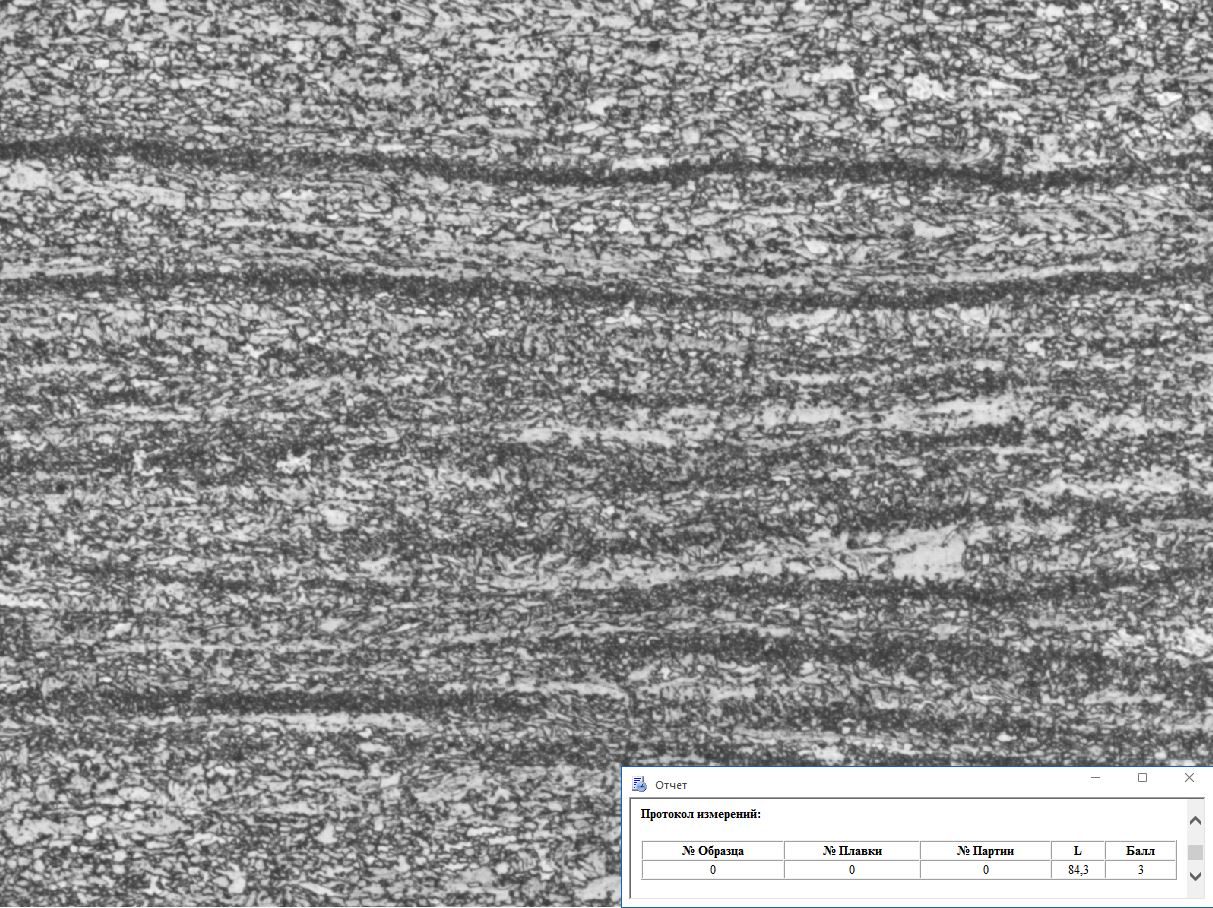Click the '№ Образца' value cell 0
This screenshot has width=1213, height=908.
[x=713, y=870]
